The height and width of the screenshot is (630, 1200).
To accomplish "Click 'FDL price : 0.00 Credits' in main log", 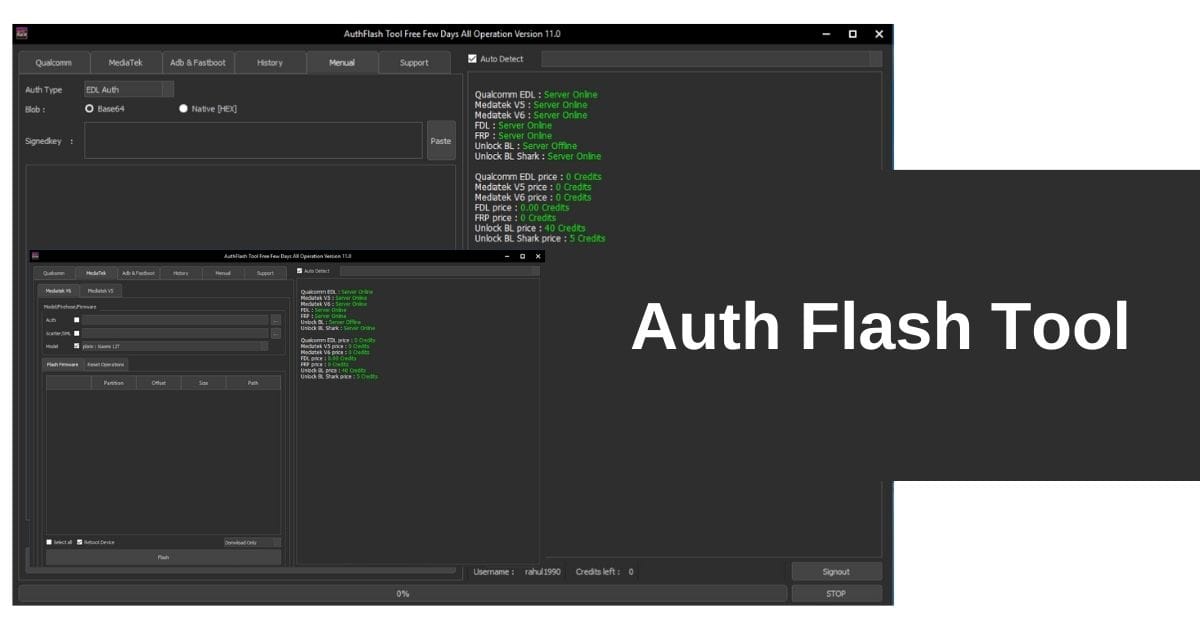I will (x=522, y=208).
